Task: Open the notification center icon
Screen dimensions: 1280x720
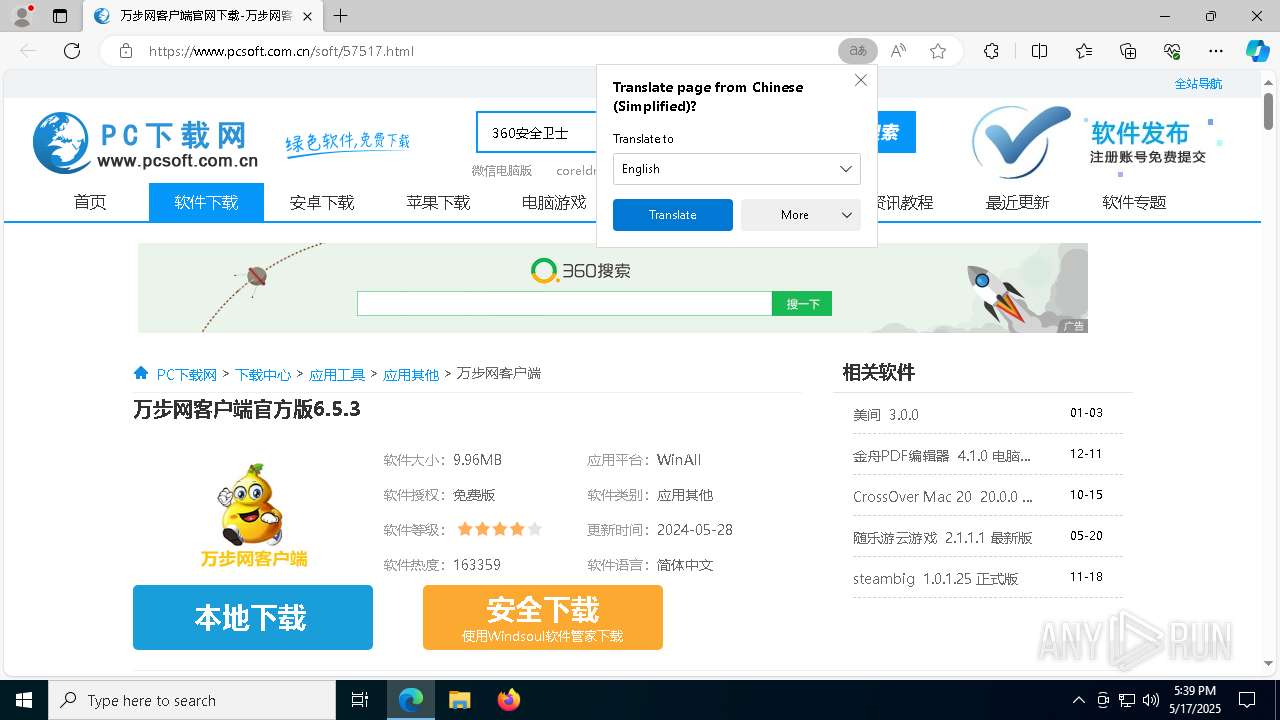Action: pyautogui.click(x=1247, y=700)
